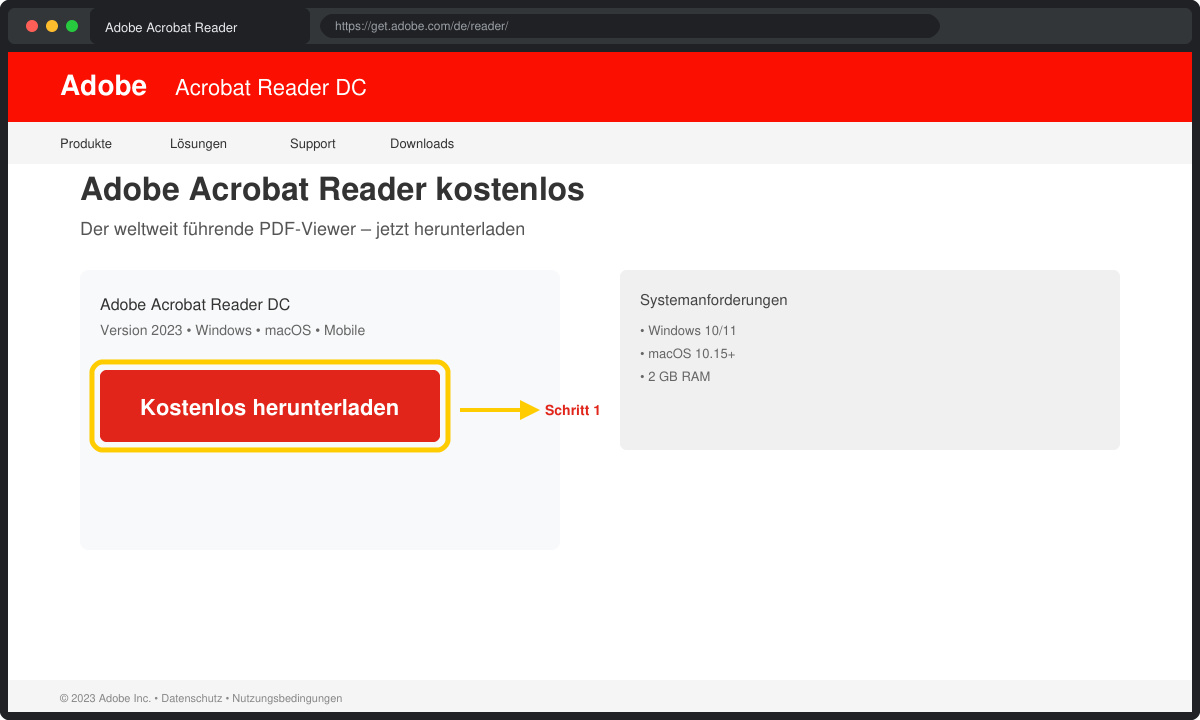The width and height of the screenshot is (1200, 720).
Task: Click the footer copyright and legal line
Action: 201,698
